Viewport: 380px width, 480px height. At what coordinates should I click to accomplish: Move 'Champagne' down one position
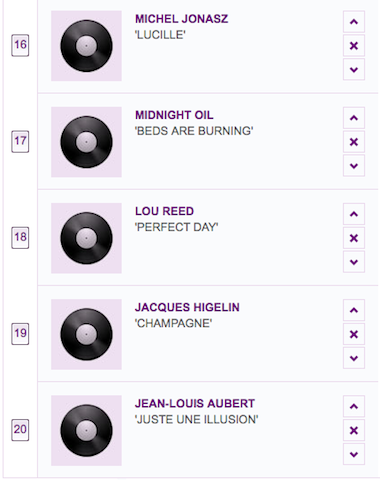click(354, 358)
